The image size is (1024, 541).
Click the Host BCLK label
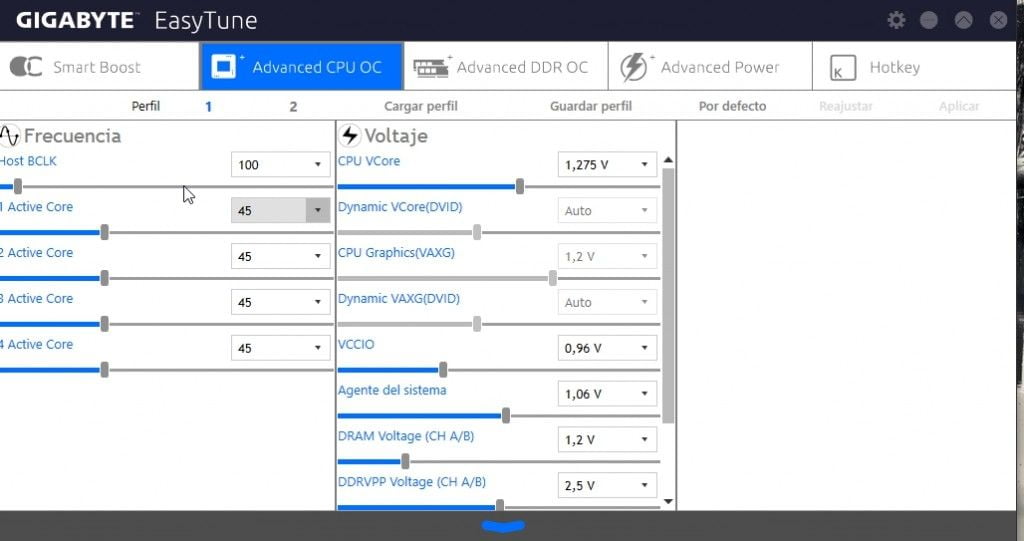tap(28, 161)
